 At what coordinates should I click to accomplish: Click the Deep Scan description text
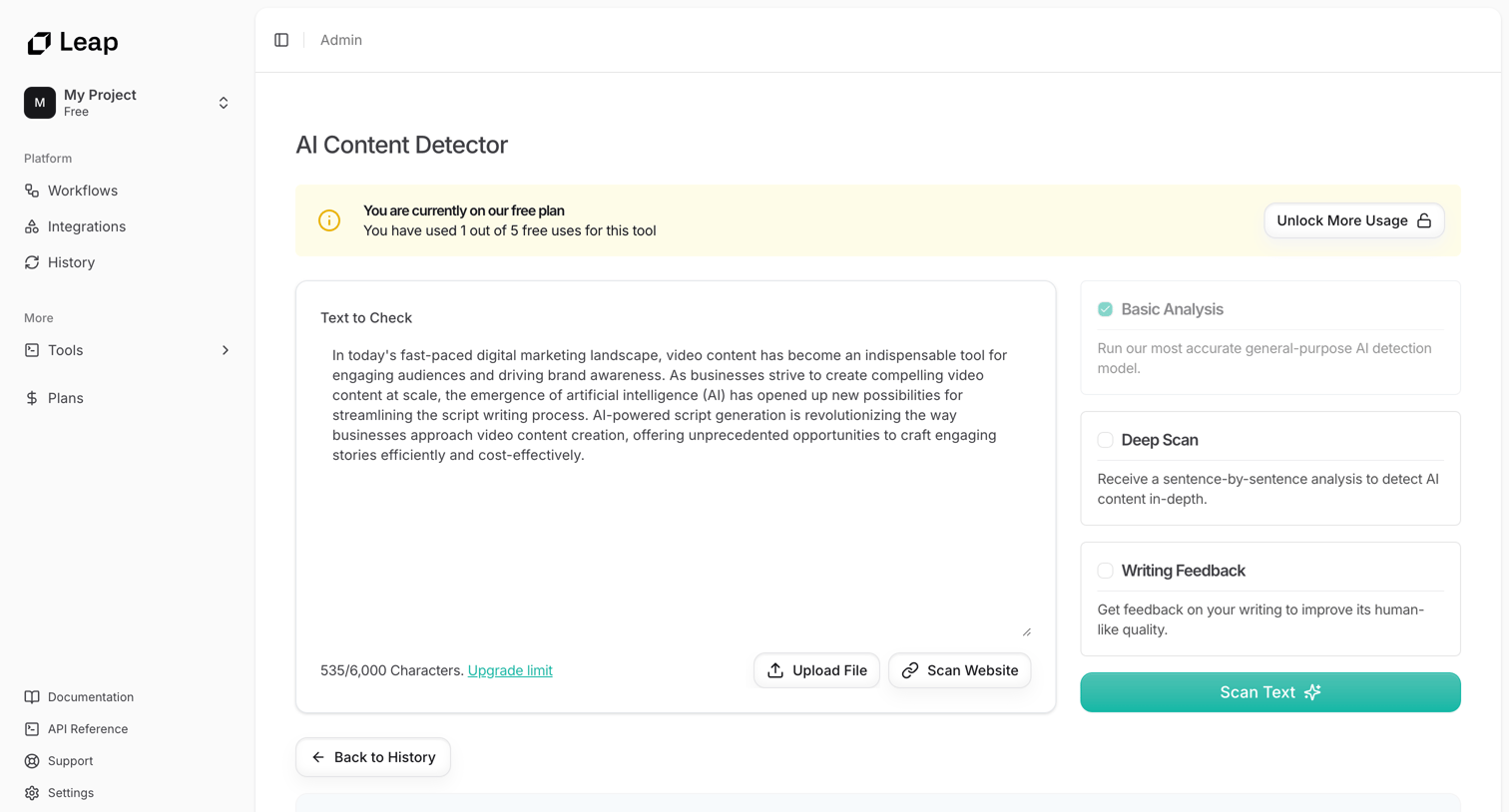pos(1267,489)
